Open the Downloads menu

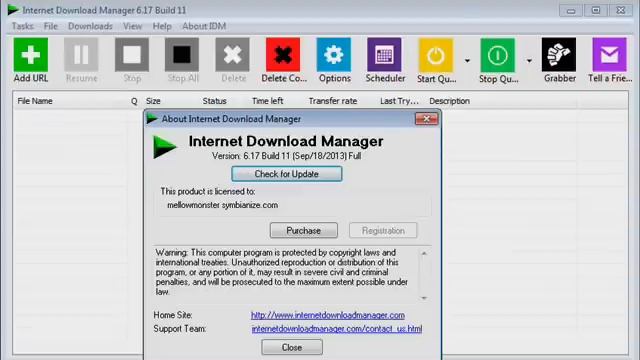coord(90,26)
